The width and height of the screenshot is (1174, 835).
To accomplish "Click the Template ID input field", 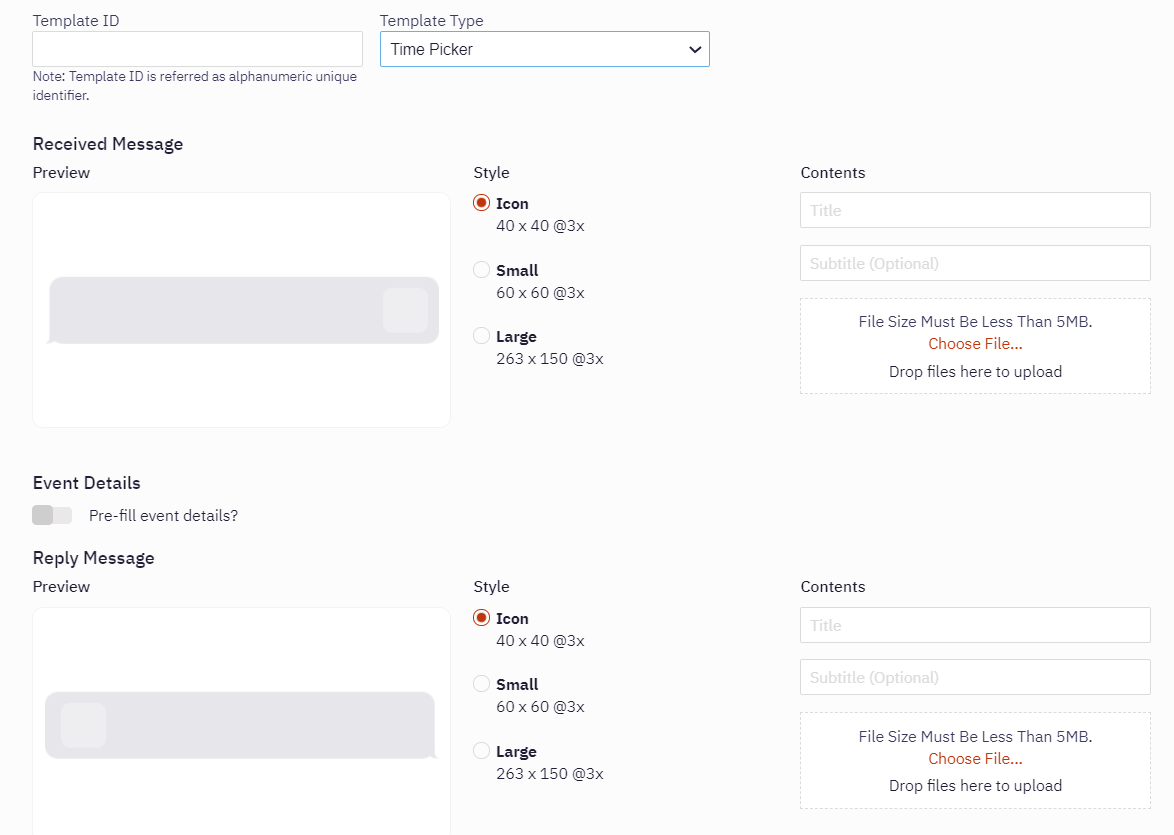I will click(197, 49).
